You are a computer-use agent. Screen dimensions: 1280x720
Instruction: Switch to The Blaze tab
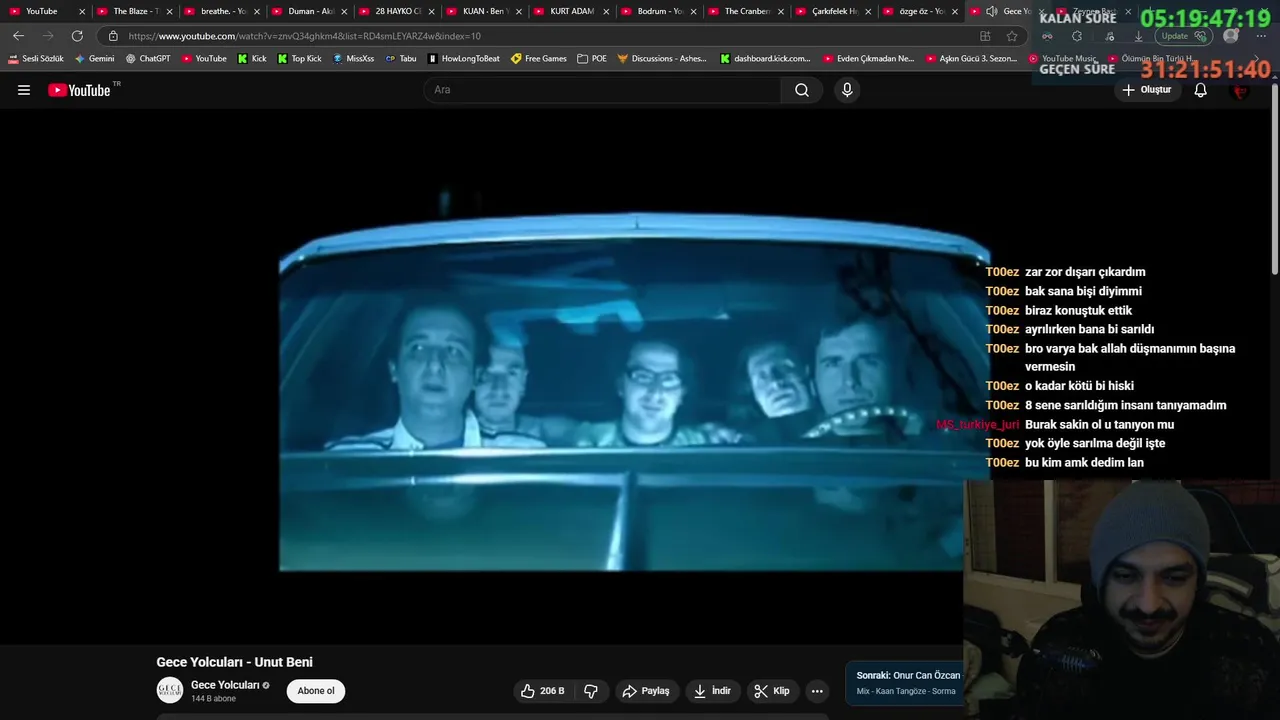coord(132,11)
